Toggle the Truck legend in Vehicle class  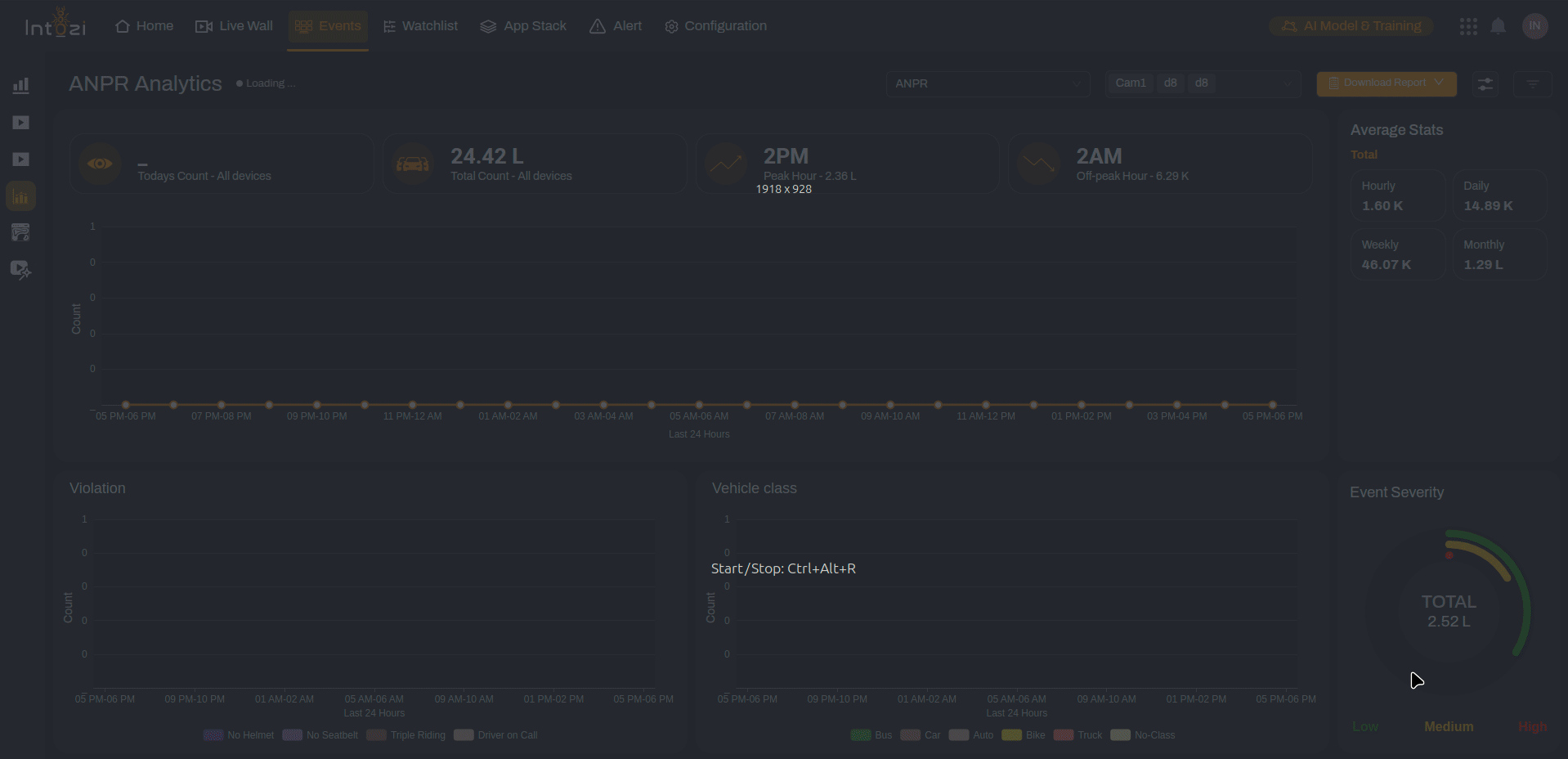click(x=1078, y=735)
